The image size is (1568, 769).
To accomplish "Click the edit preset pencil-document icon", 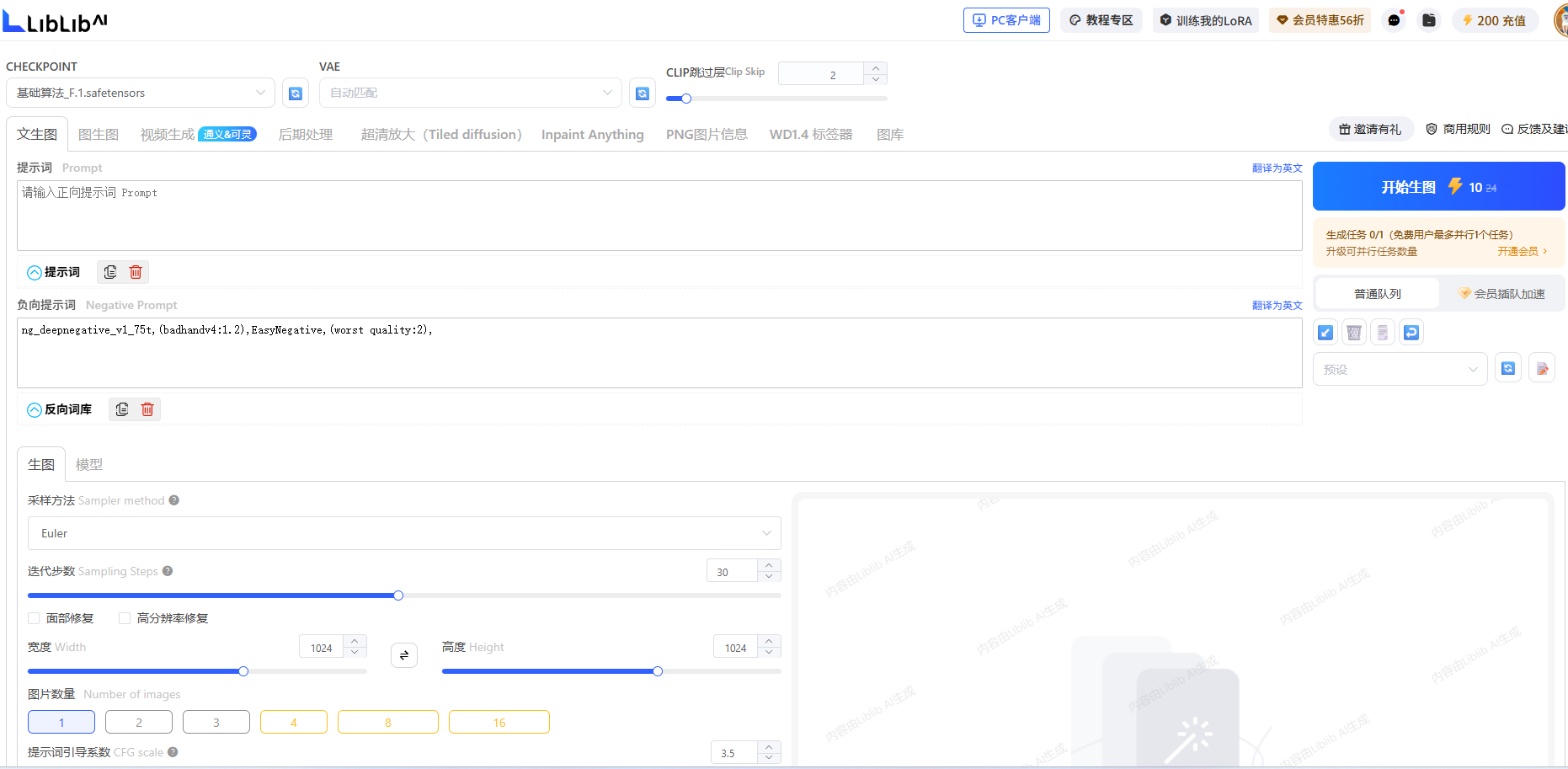I will 1542,369.
